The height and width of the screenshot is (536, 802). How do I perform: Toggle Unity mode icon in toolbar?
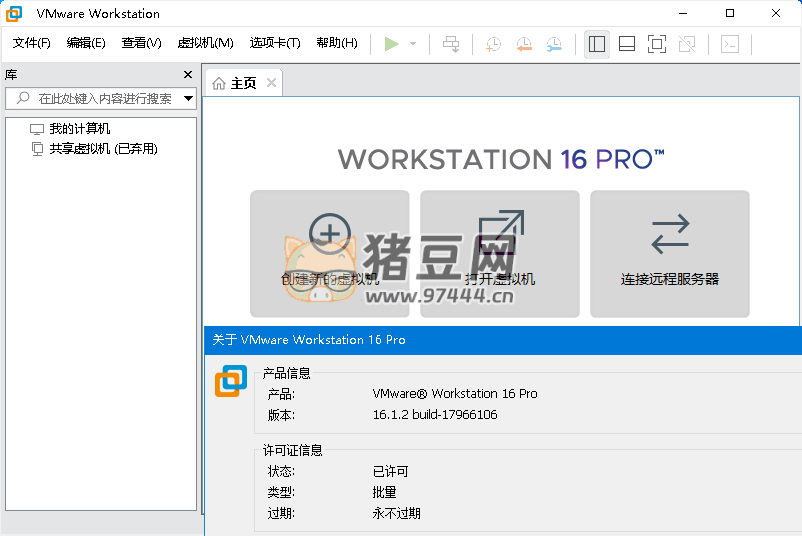pos(687,43)
